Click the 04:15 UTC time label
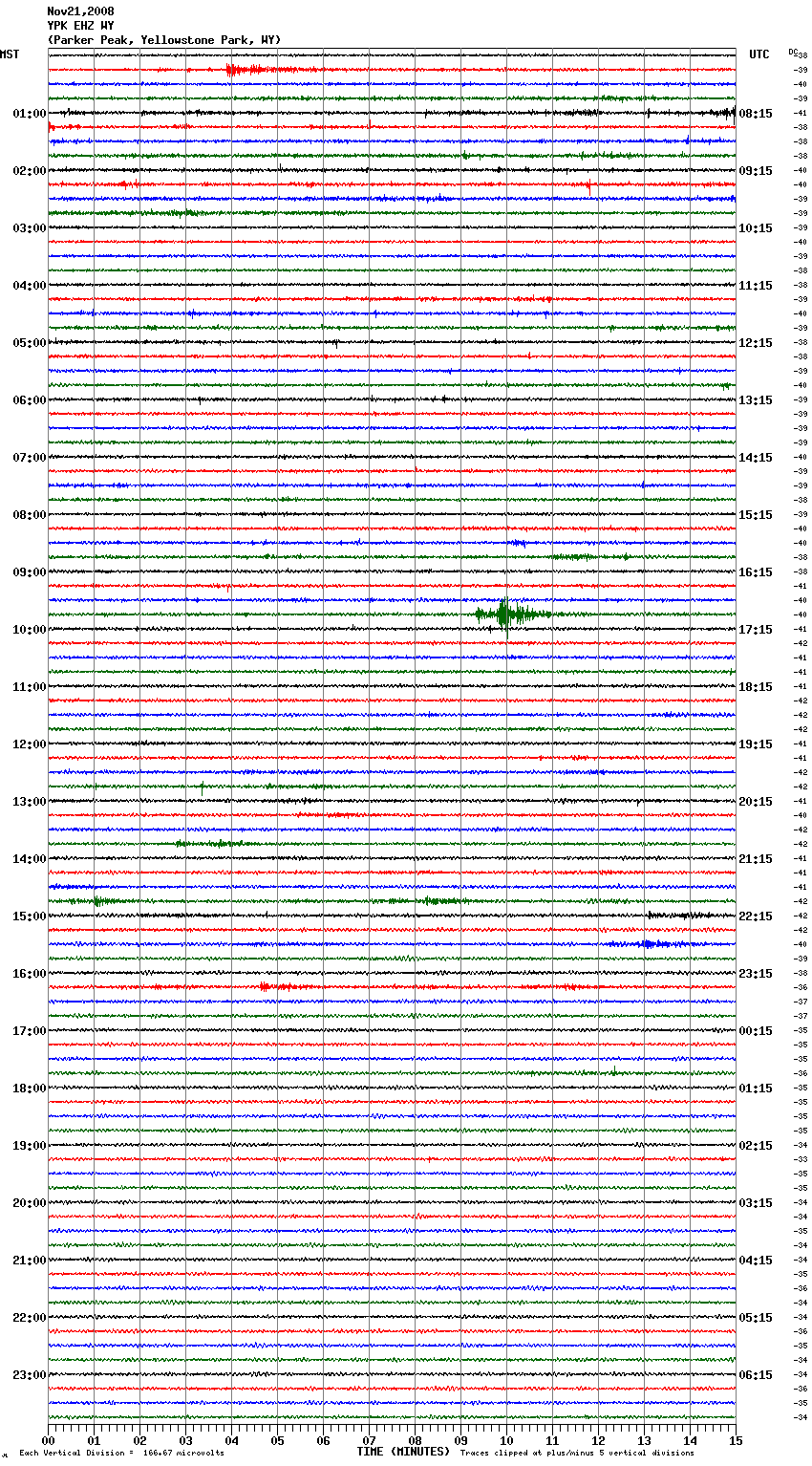The image size is (812, 1466). (x=756, y=1261)
